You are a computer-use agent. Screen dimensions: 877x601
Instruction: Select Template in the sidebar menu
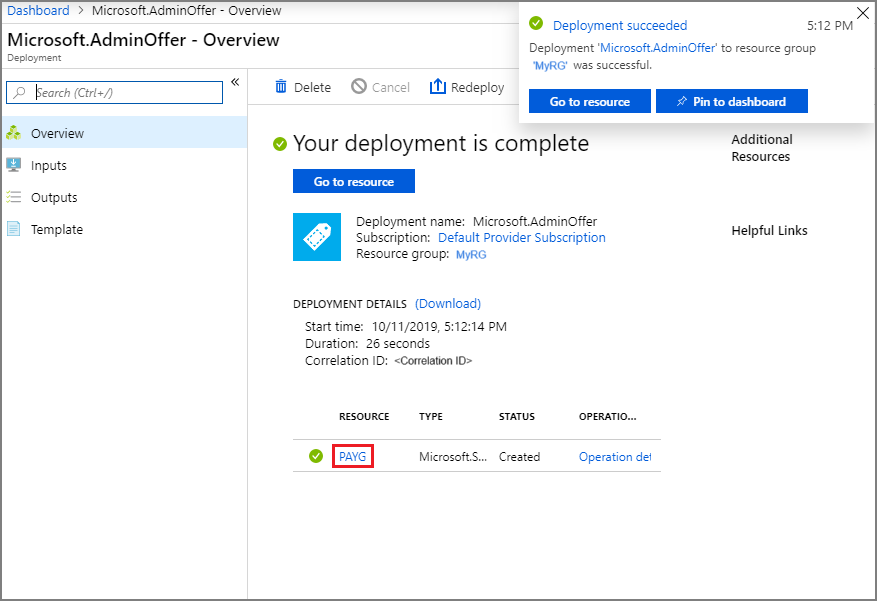pyautogui.click(x=55, y=229)
